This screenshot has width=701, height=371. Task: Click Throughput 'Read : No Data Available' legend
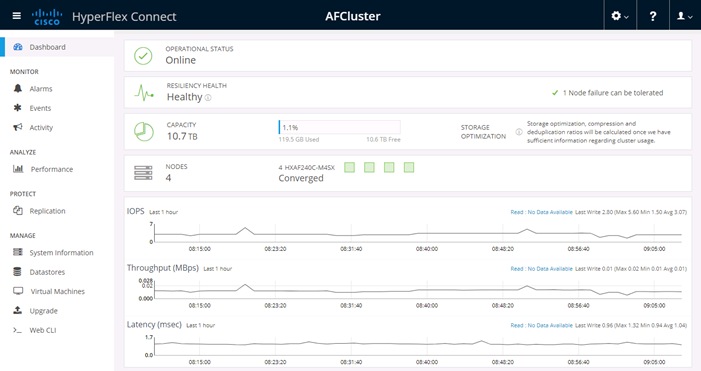coord(541,269)
